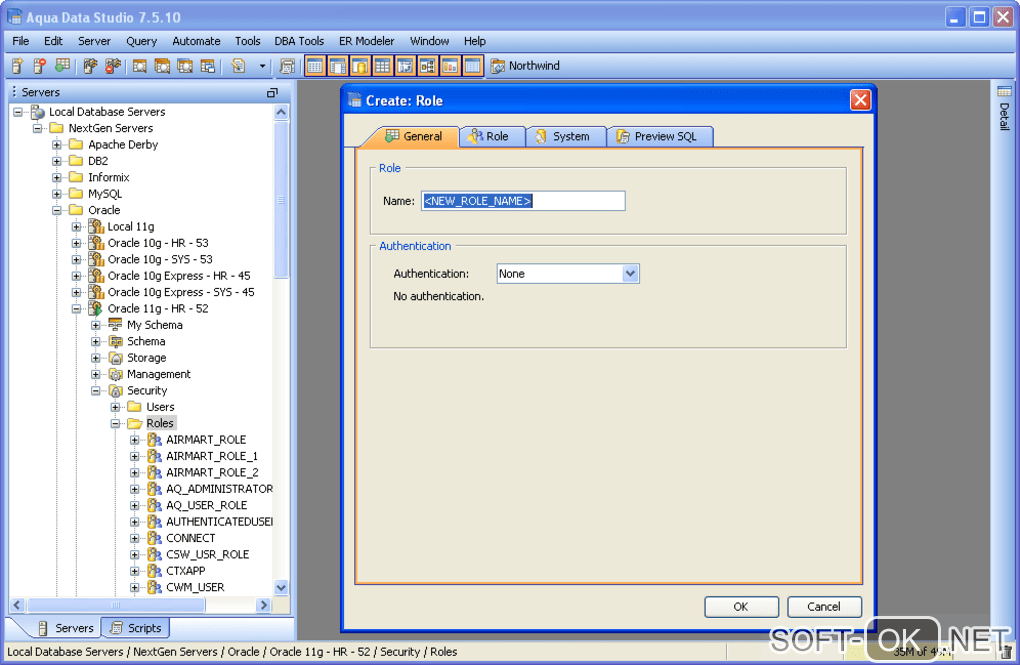This screenshot has width=1020, height=665.
Task: Click the query window icon with magnifier
Action: (x=139, y=66)
